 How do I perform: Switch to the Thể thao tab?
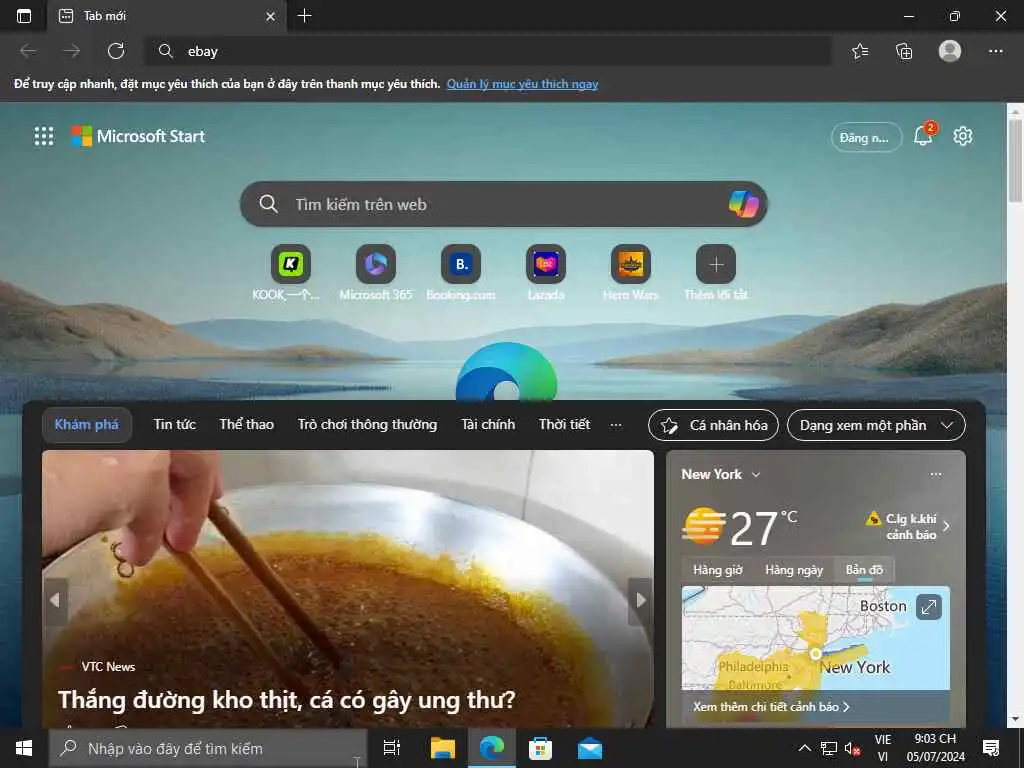pyautogui.click(x=246, y=424)
